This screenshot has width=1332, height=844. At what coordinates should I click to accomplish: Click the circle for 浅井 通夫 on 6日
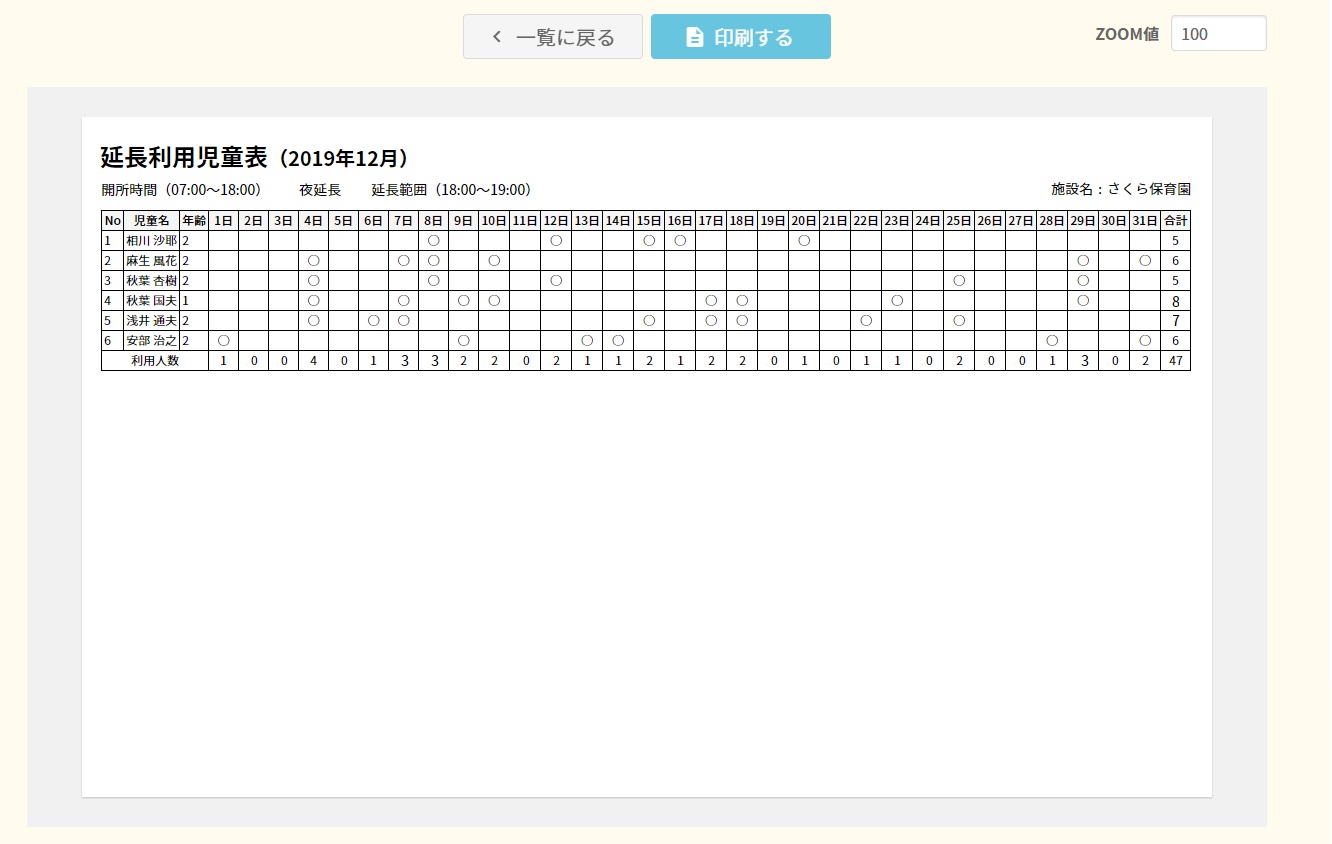click(373, 321)
